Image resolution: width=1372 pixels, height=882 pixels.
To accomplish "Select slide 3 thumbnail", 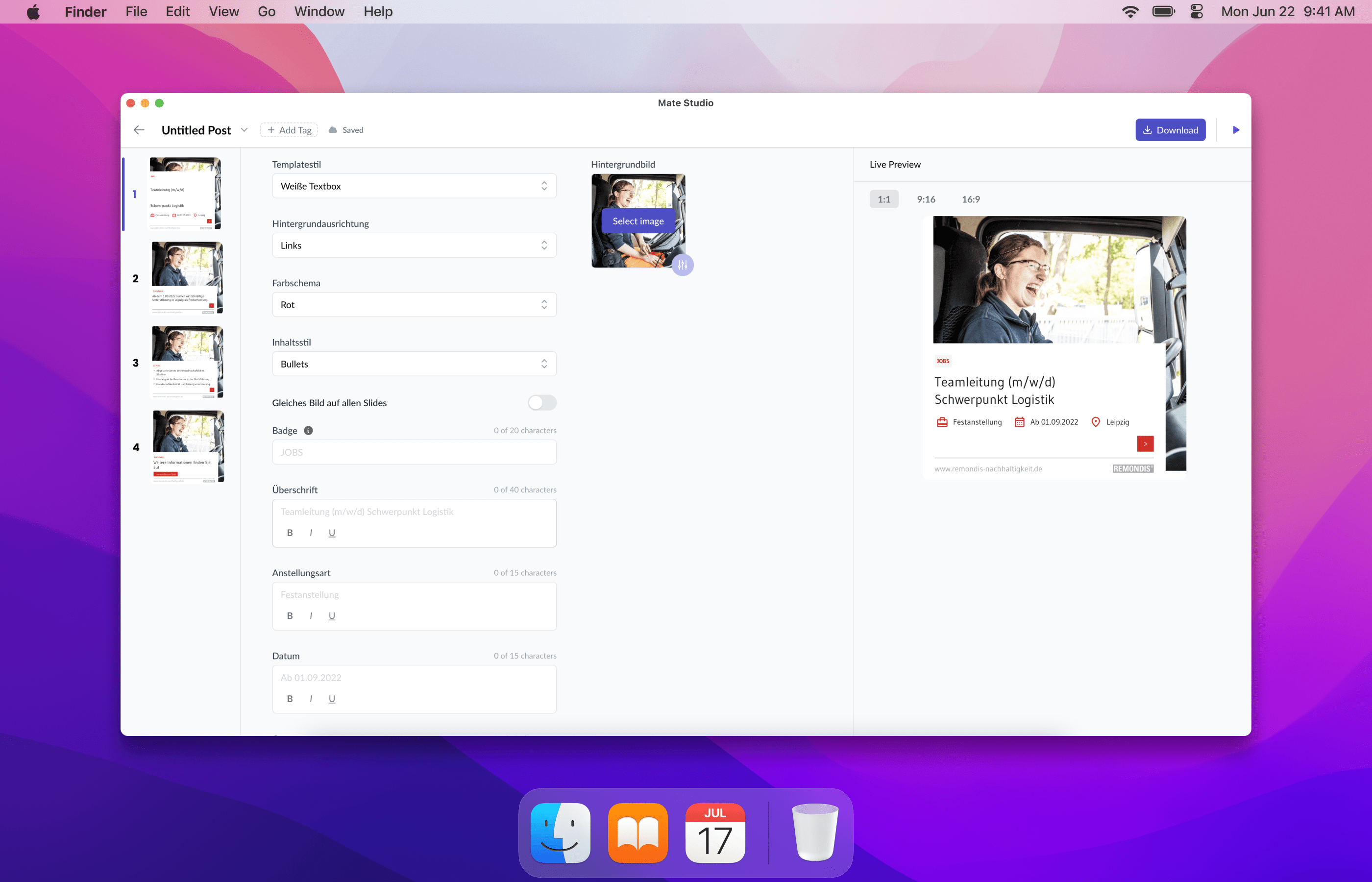I will pos(187,362).
